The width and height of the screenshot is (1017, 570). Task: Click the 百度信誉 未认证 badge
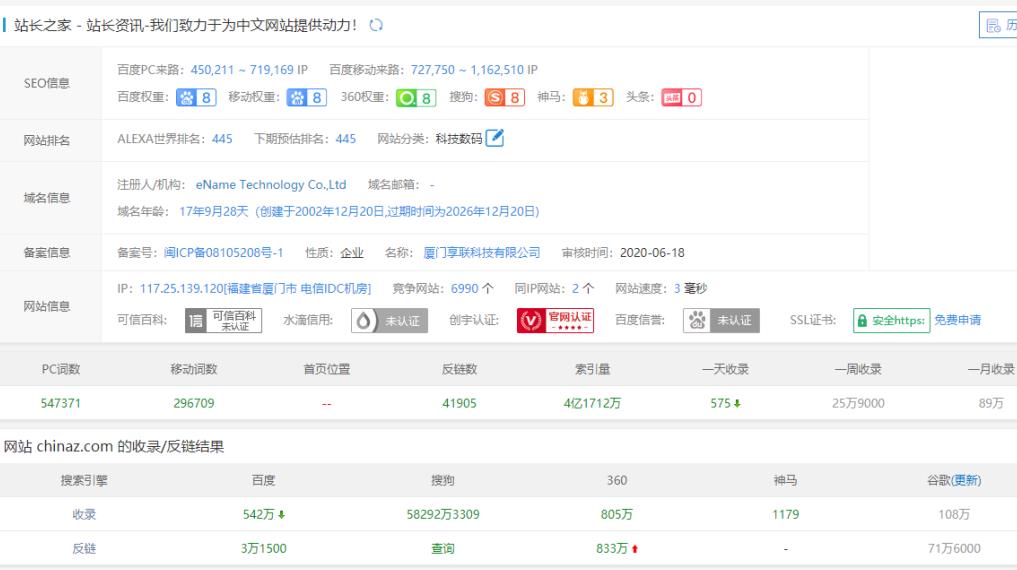point(721,320)
